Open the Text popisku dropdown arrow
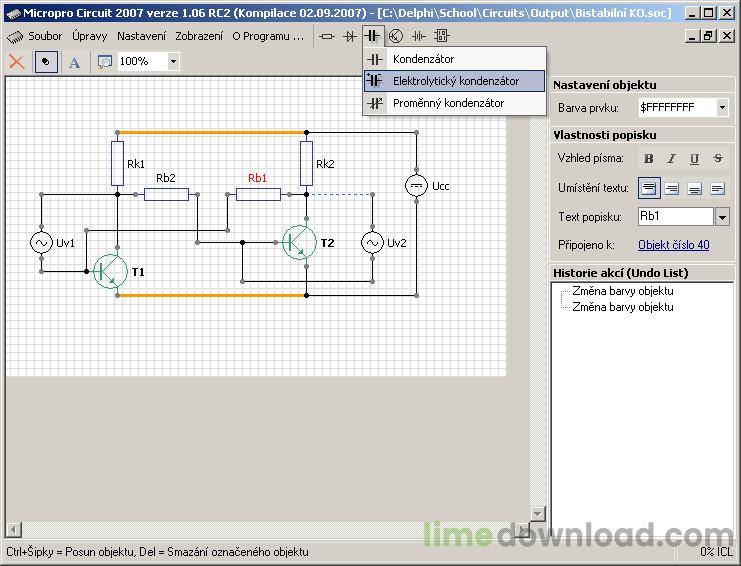 coord(722,217)
